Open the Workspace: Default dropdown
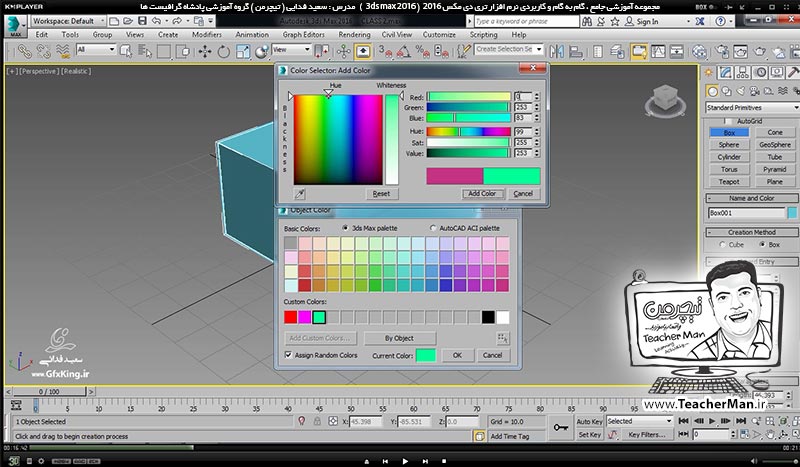Screen dimensions: 800x467 click(x=68, y=21)
